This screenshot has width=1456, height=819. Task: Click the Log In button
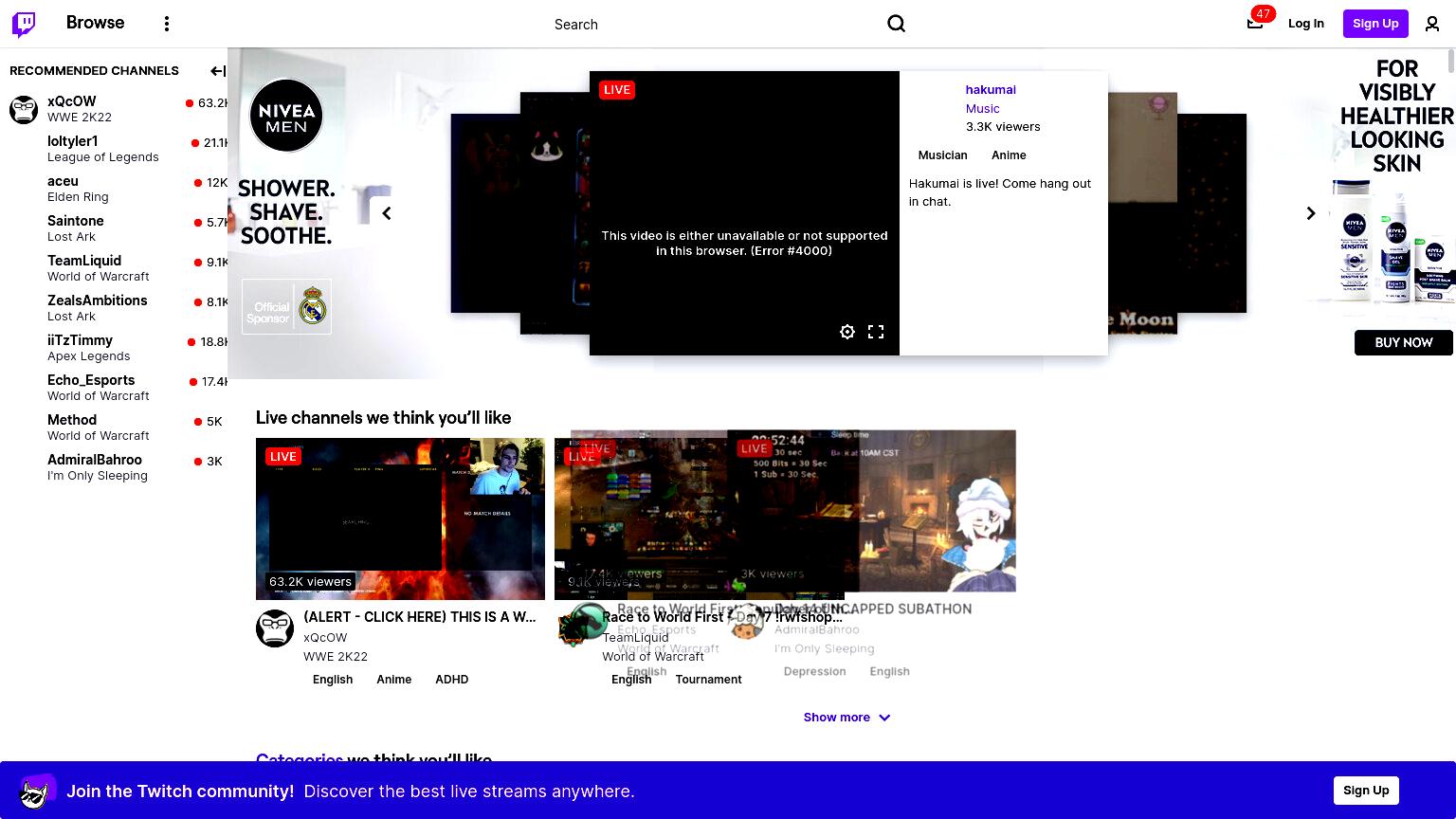(1305, 24)
